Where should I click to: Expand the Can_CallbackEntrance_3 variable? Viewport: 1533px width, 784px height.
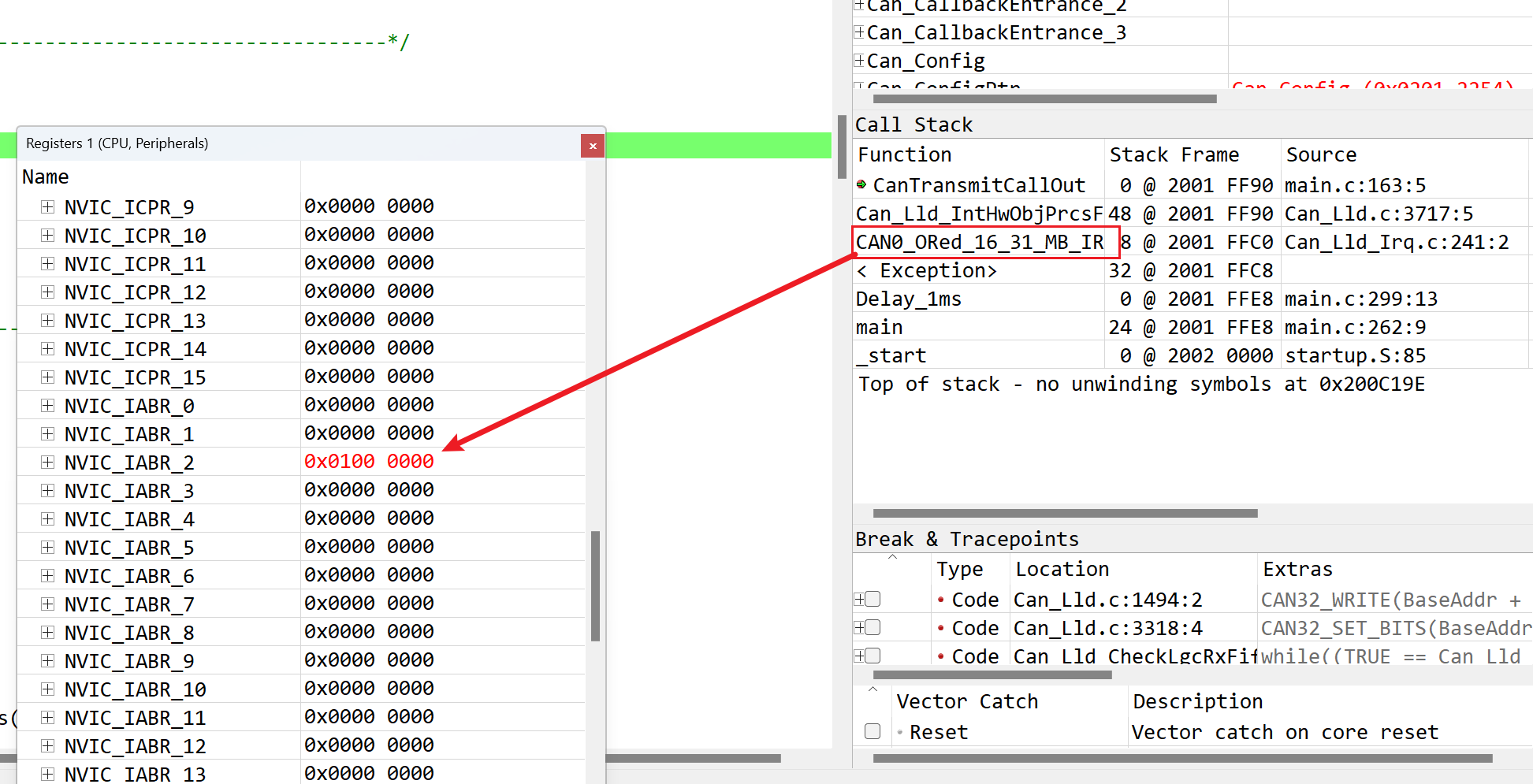[x=859, y=32]
